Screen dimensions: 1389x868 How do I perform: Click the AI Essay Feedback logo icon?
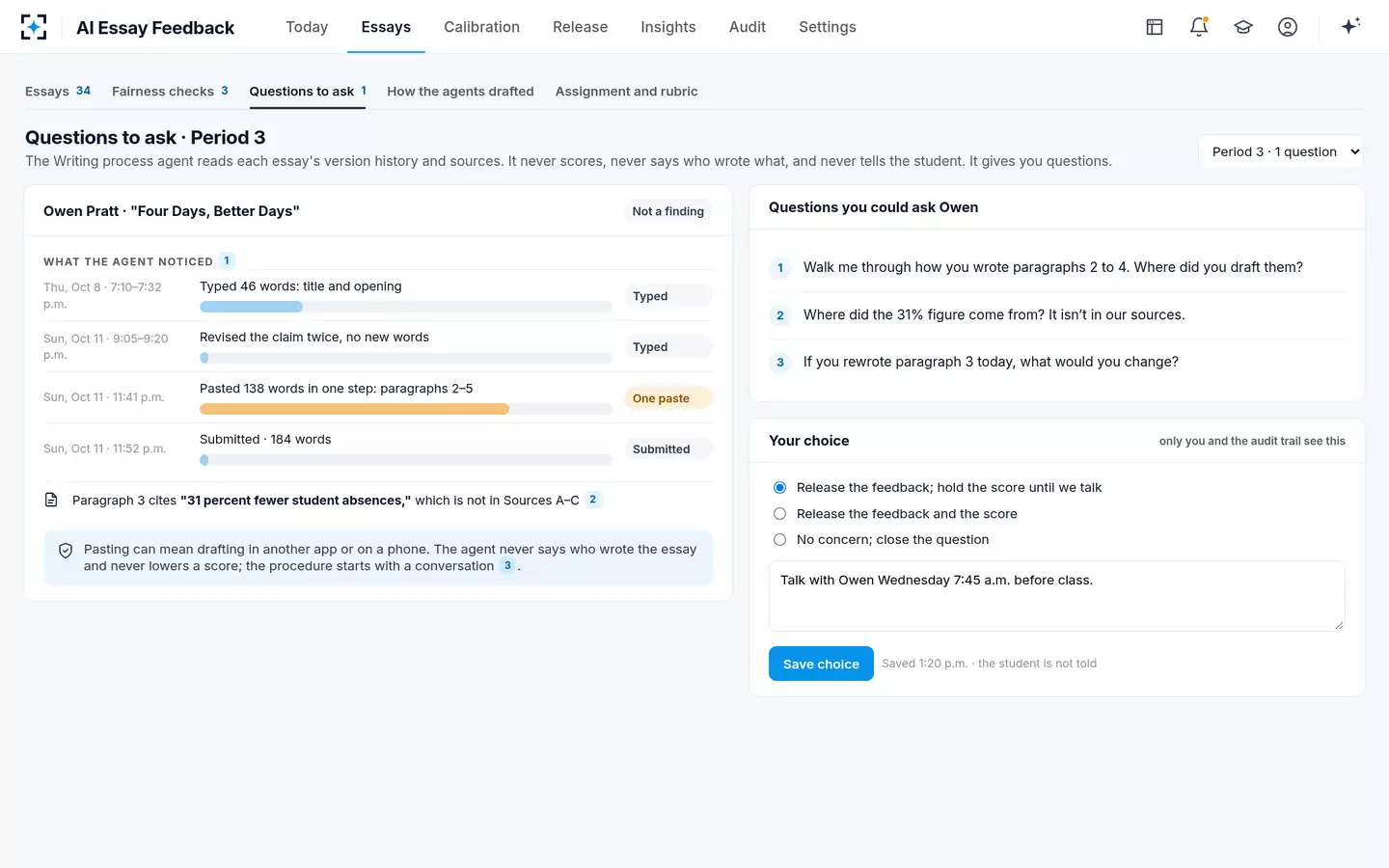pos(34,27)
